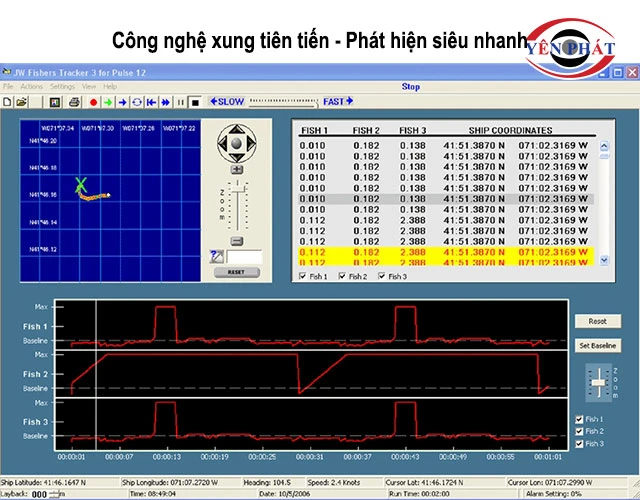This screenshot has width=640, height=500.
Task: Click the map zoom-in plus button
Action: (237, 170)
